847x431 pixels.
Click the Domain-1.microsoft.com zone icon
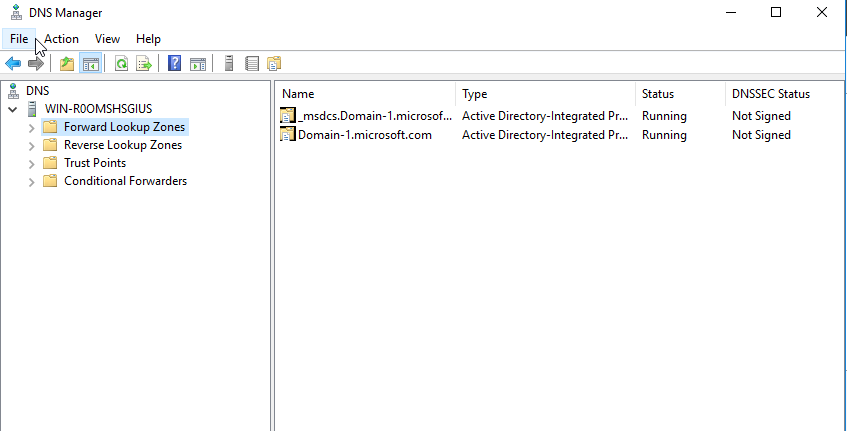pyautogui.click(x=288, y=134)
